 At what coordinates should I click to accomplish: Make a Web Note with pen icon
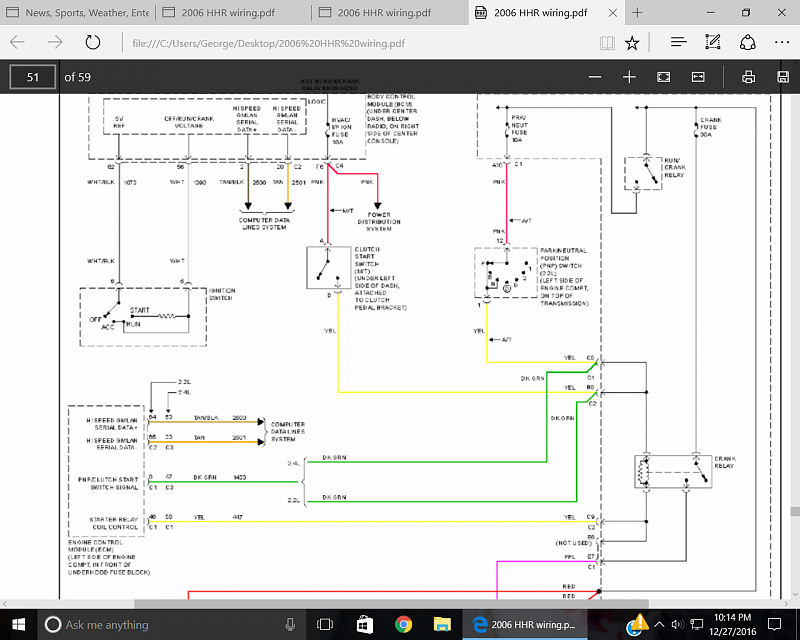(713, 42)
